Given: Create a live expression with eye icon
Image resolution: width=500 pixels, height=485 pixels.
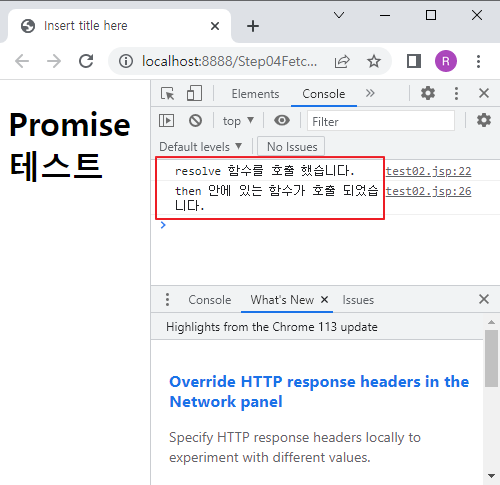Looking at the screenshot, I should tap(282, 120).
